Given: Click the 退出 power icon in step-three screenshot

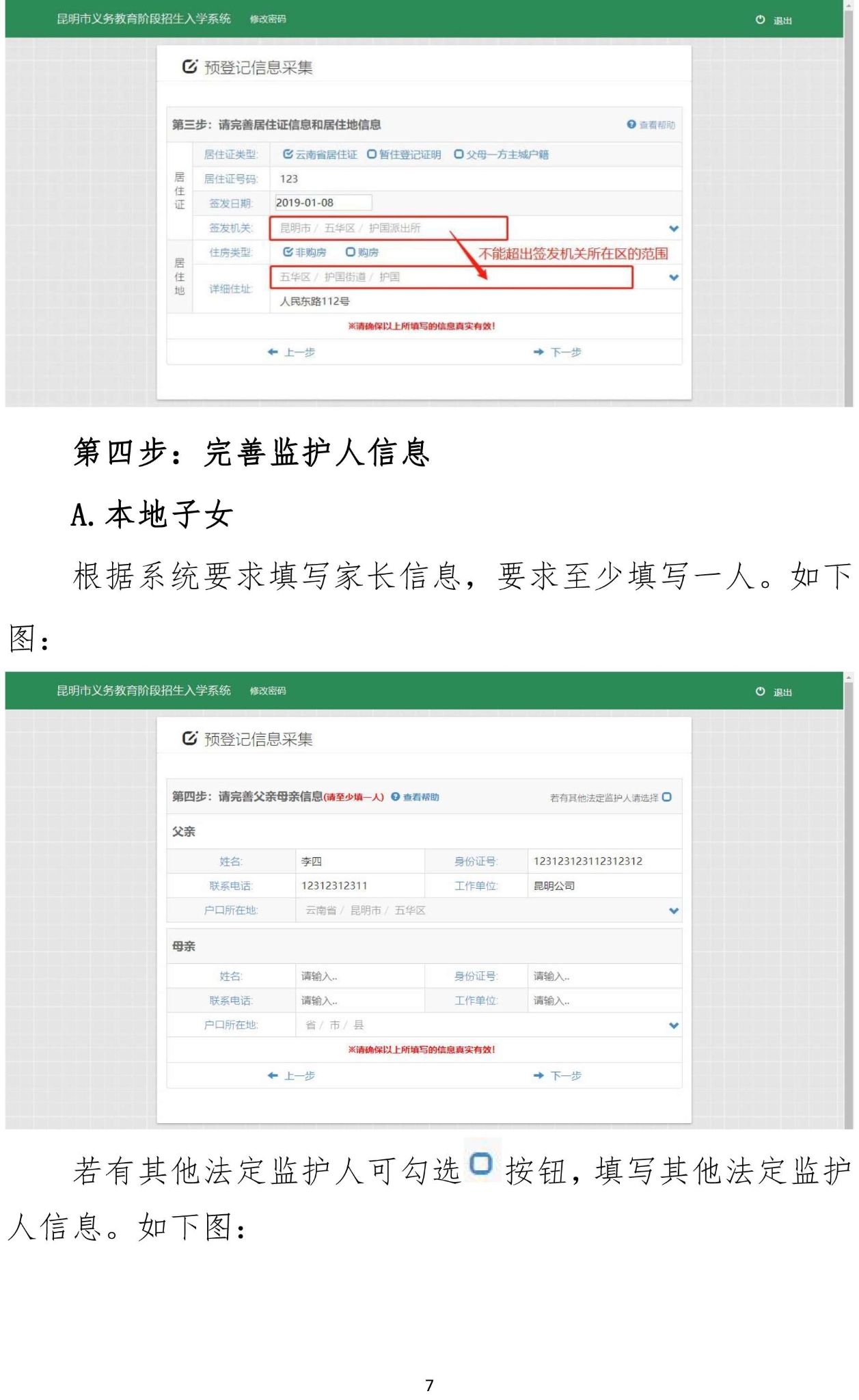Looking at the screenshot, I should [x=760, y=20].
